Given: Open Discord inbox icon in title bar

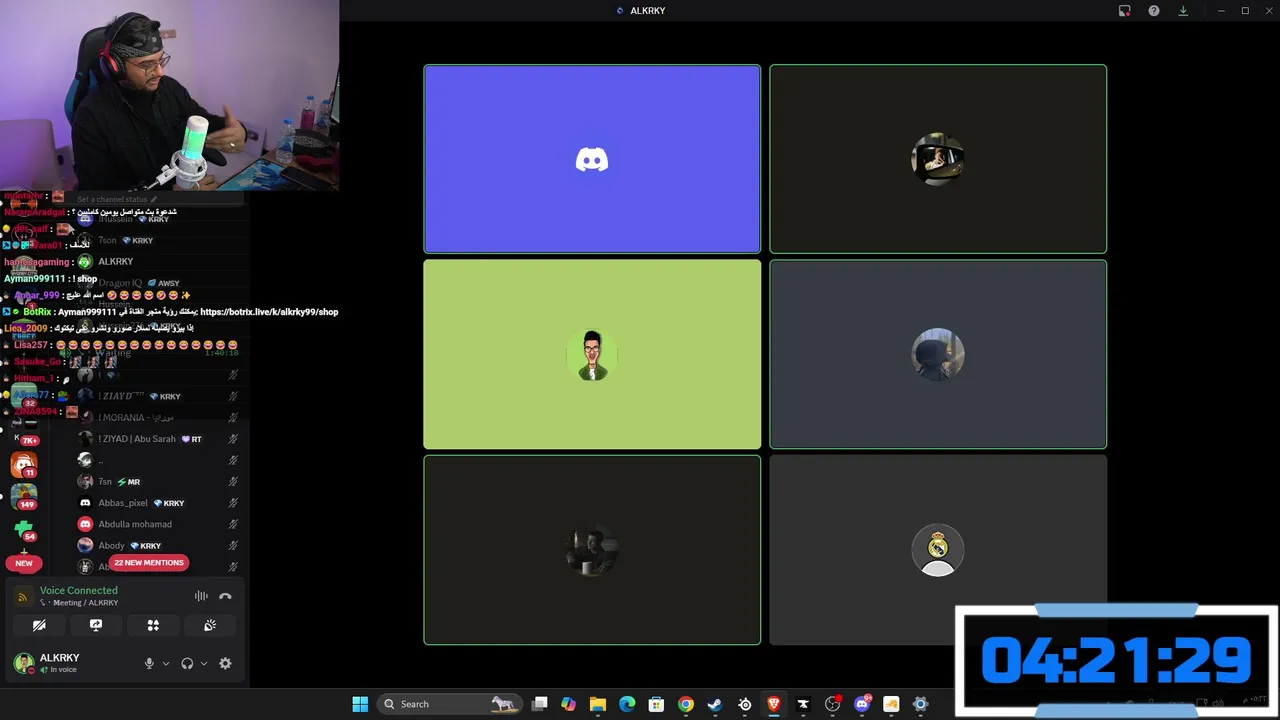Looking at the screenshot, I should (1124, 11).
